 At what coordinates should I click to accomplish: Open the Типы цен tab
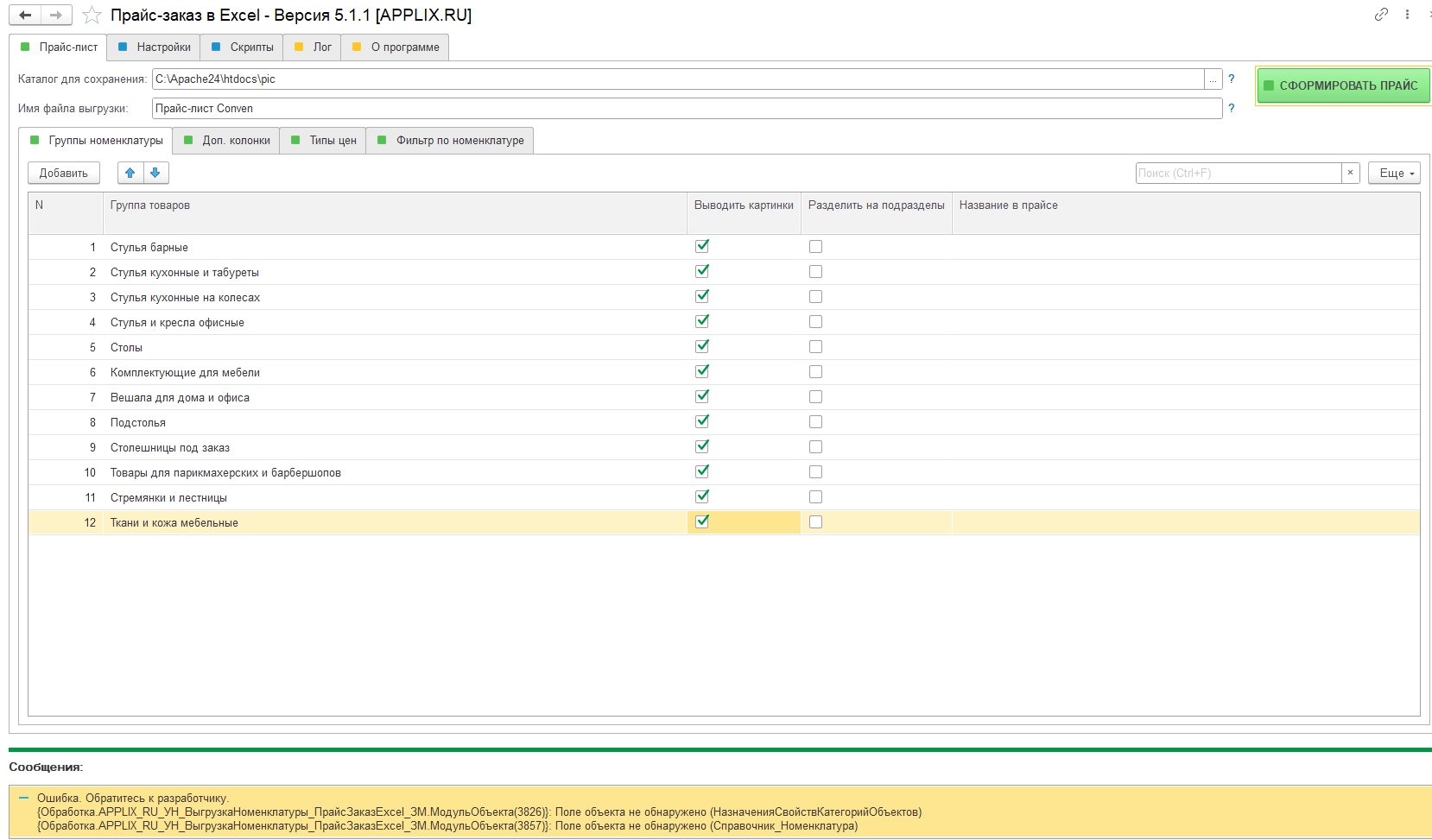coord(323,141)
